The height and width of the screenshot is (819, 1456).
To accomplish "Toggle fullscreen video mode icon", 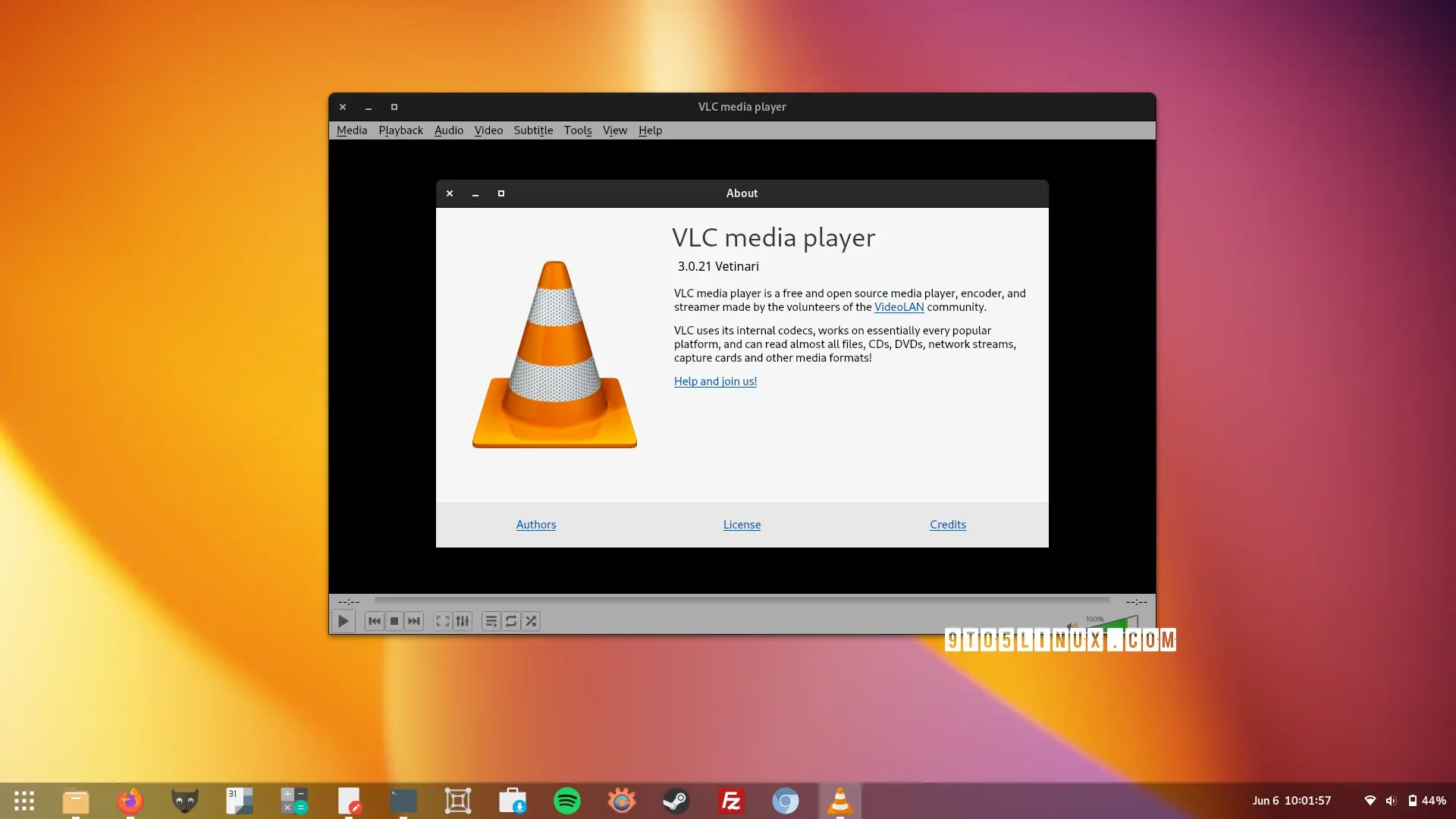I will coord(443,621).
